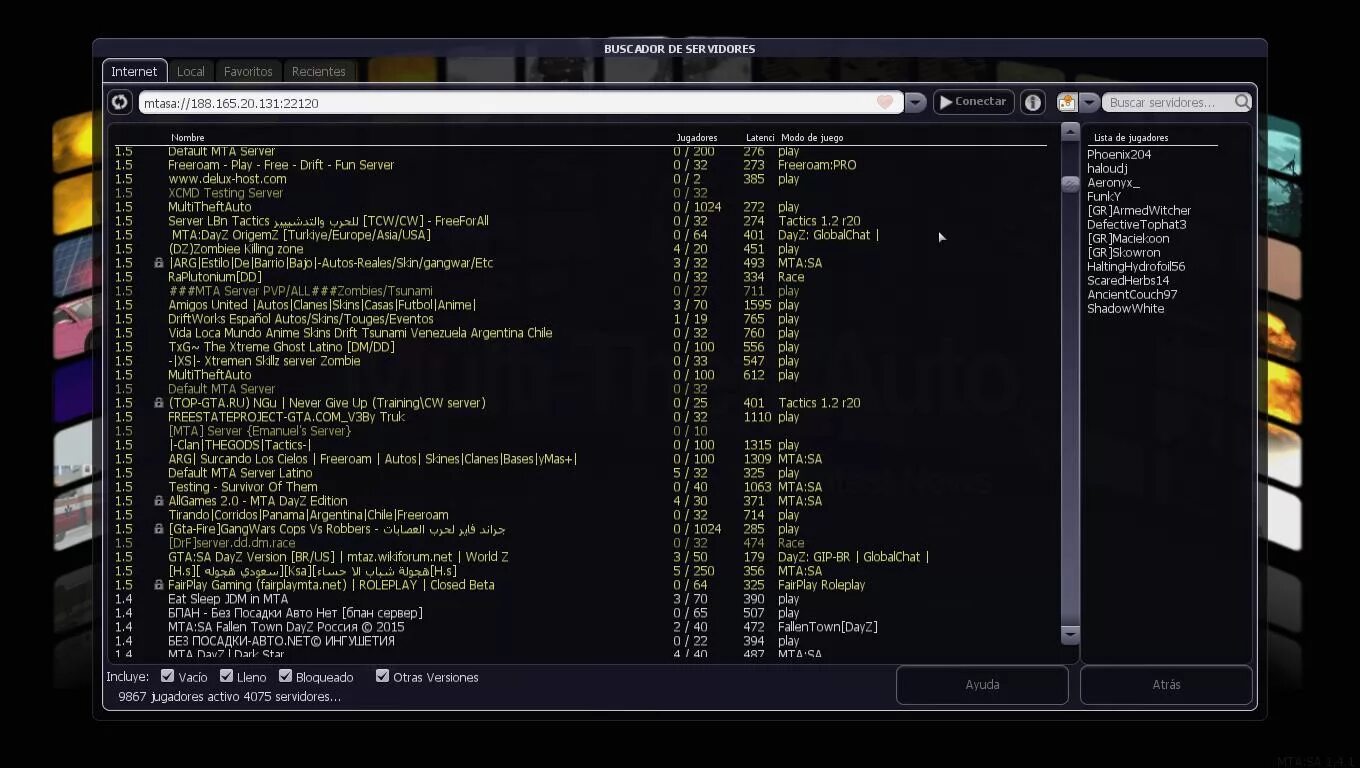Viewport: 1360px width, 768px height.
Task: Click lock icon on ARG|Estilo|De|Barrio row
Action: [x=158, y=263]
